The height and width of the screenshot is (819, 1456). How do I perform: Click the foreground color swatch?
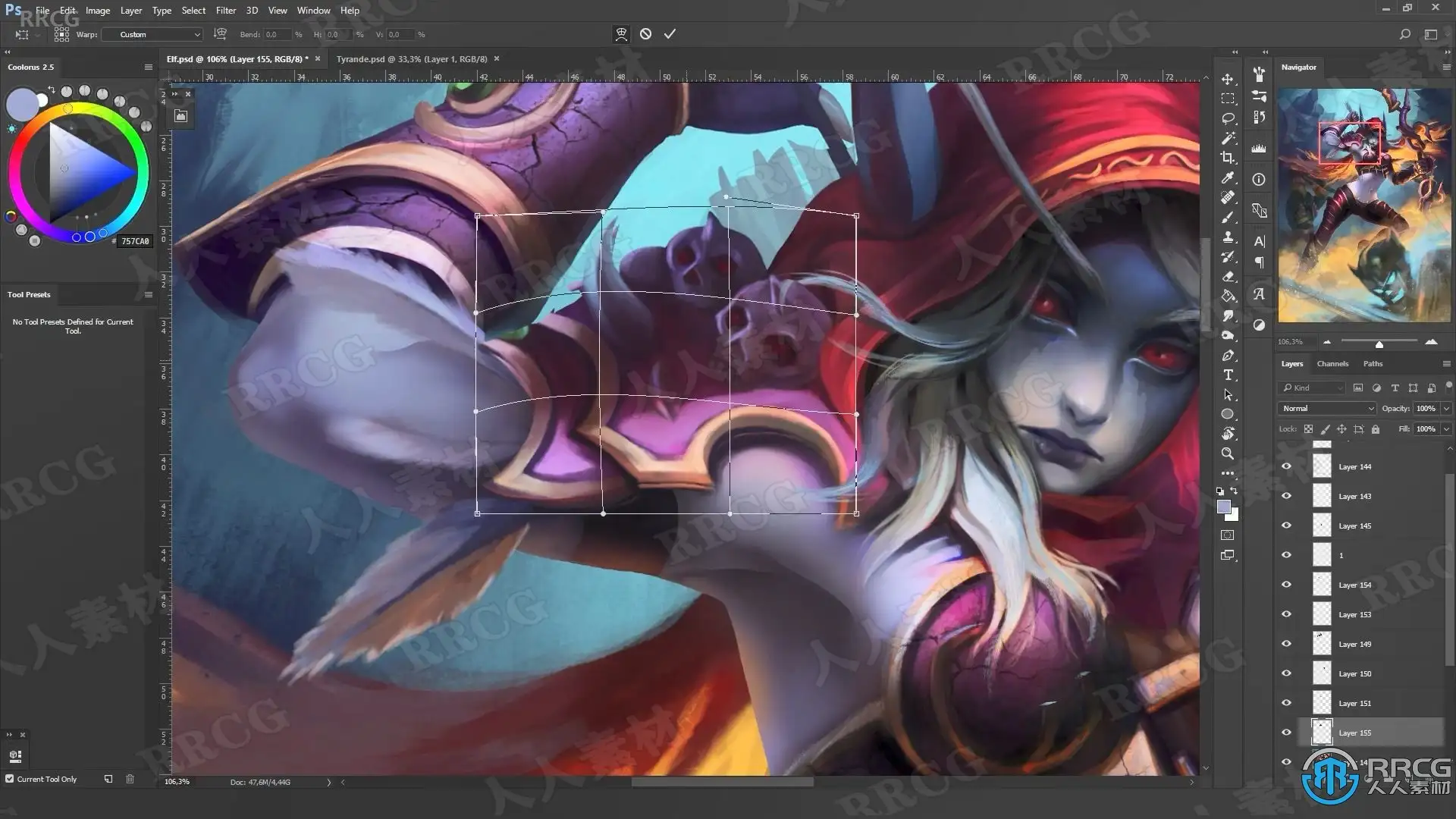[1222, 507]
